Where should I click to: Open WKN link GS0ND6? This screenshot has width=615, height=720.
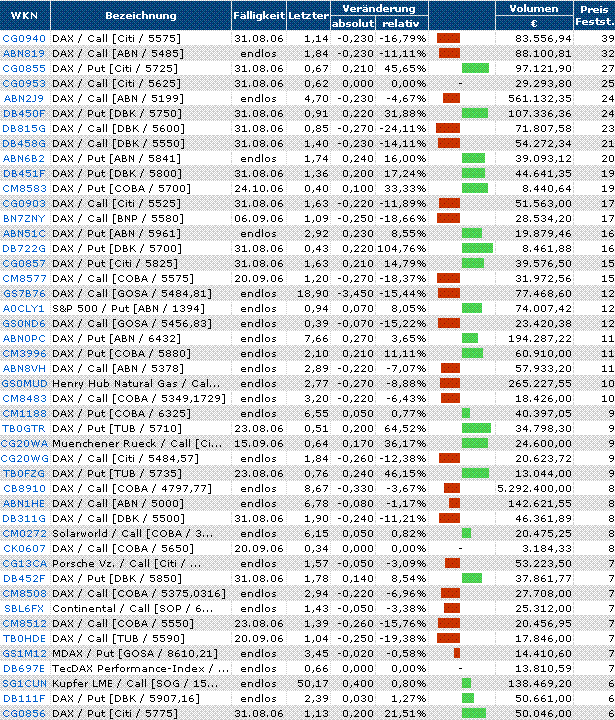coord(24,324)
